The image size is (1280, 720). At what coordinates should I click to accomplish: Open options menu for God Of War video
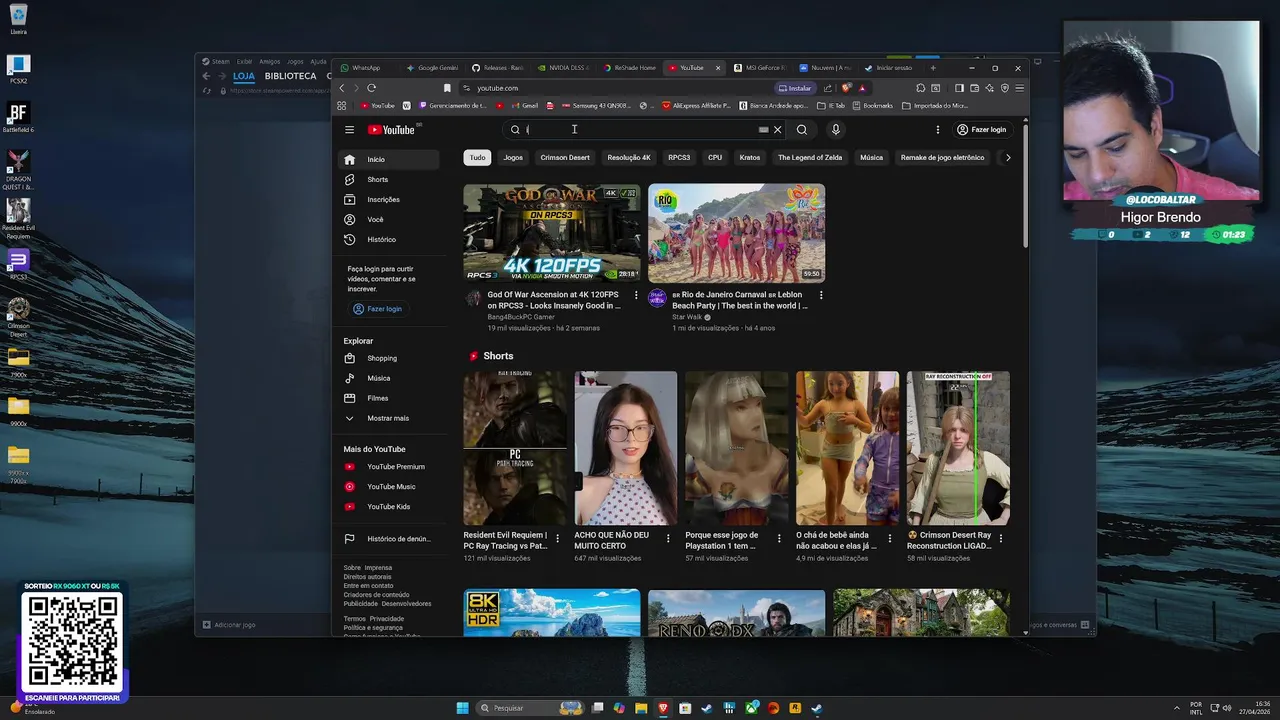click(x=637, y=296)
